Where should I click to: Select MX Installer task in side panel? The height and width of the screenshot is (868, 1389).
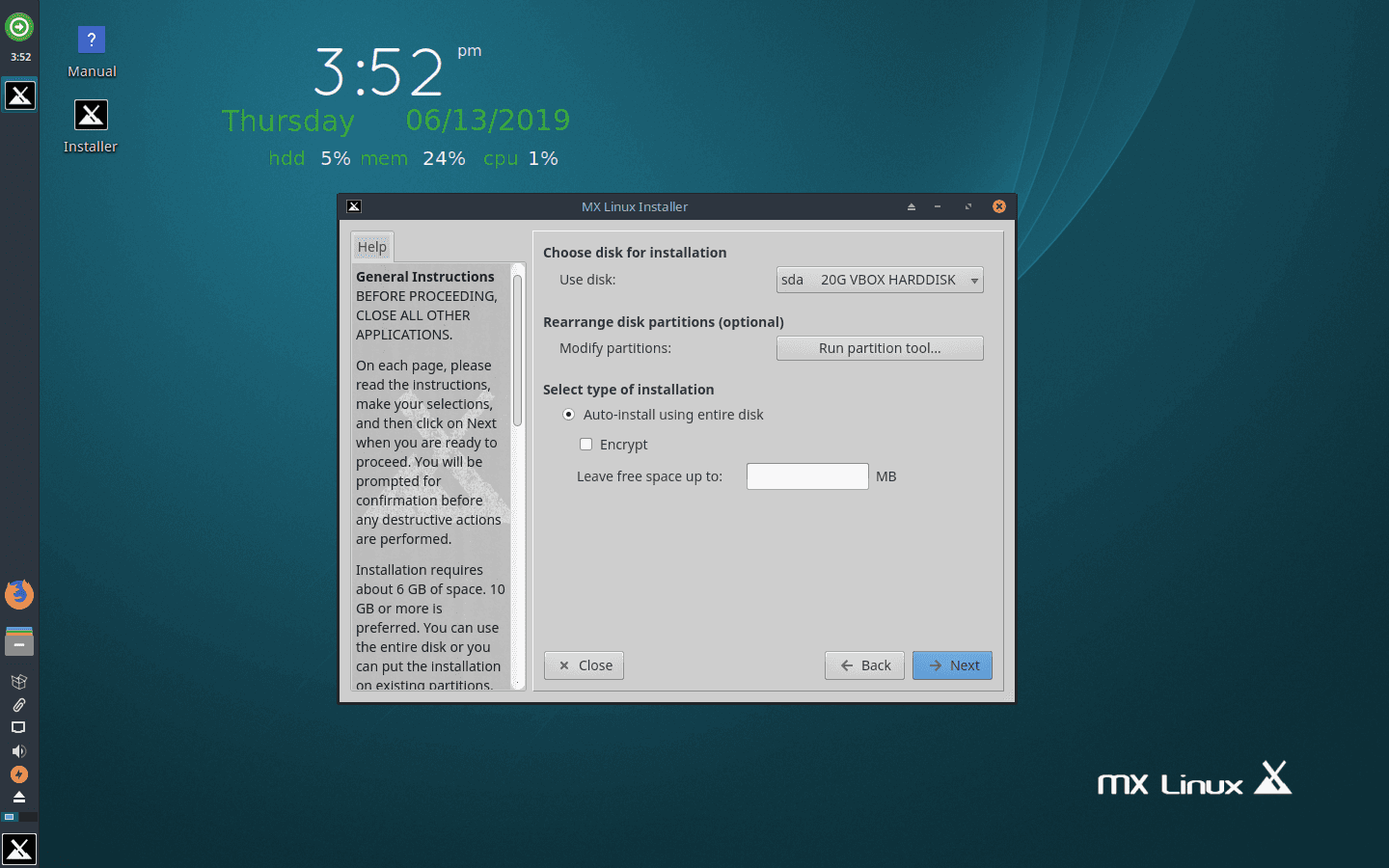pyautogui.click(x=20, y=95)
